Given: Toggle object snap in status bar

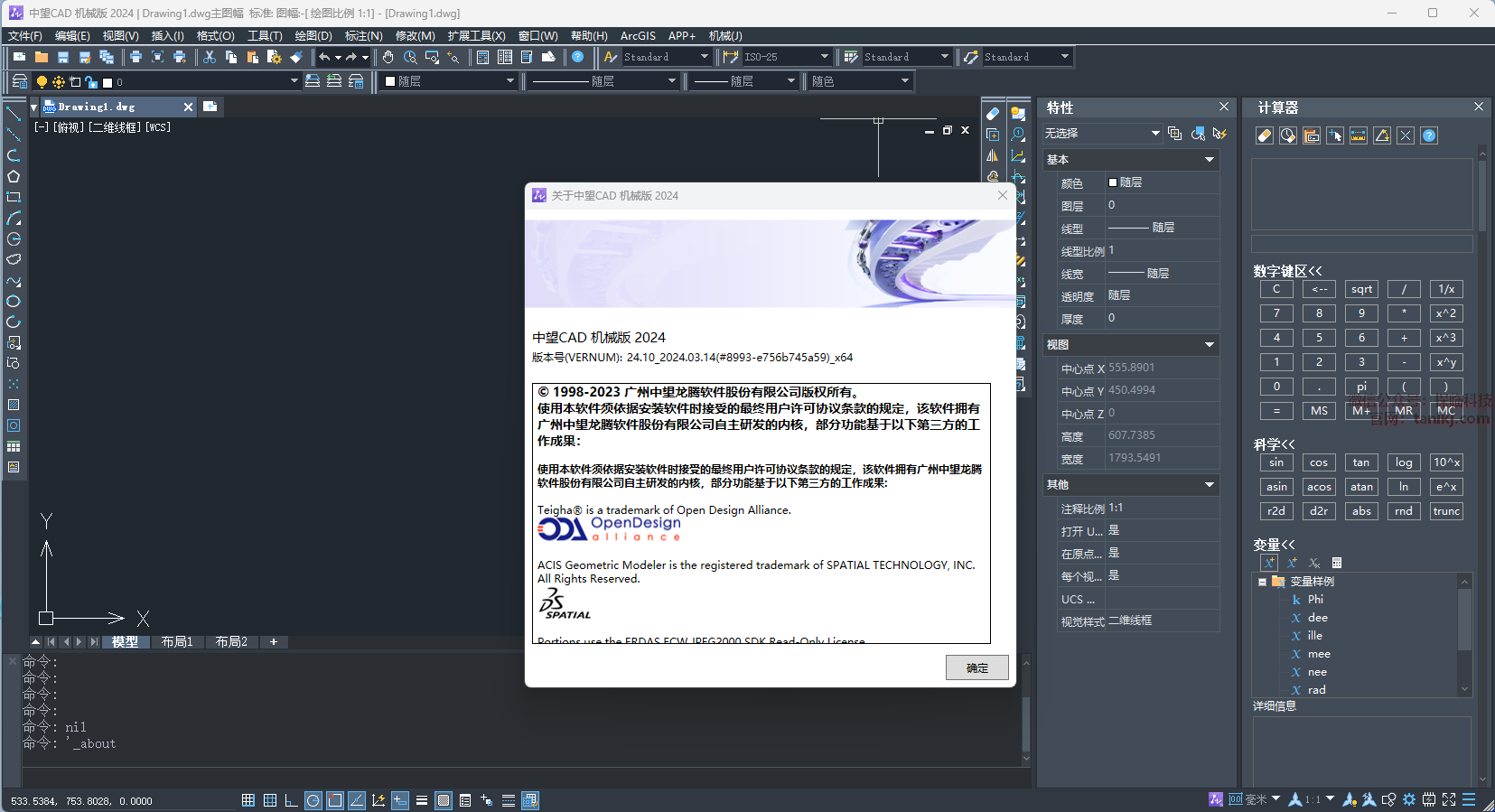Looking at the screenshot, I should click(335, 800).
